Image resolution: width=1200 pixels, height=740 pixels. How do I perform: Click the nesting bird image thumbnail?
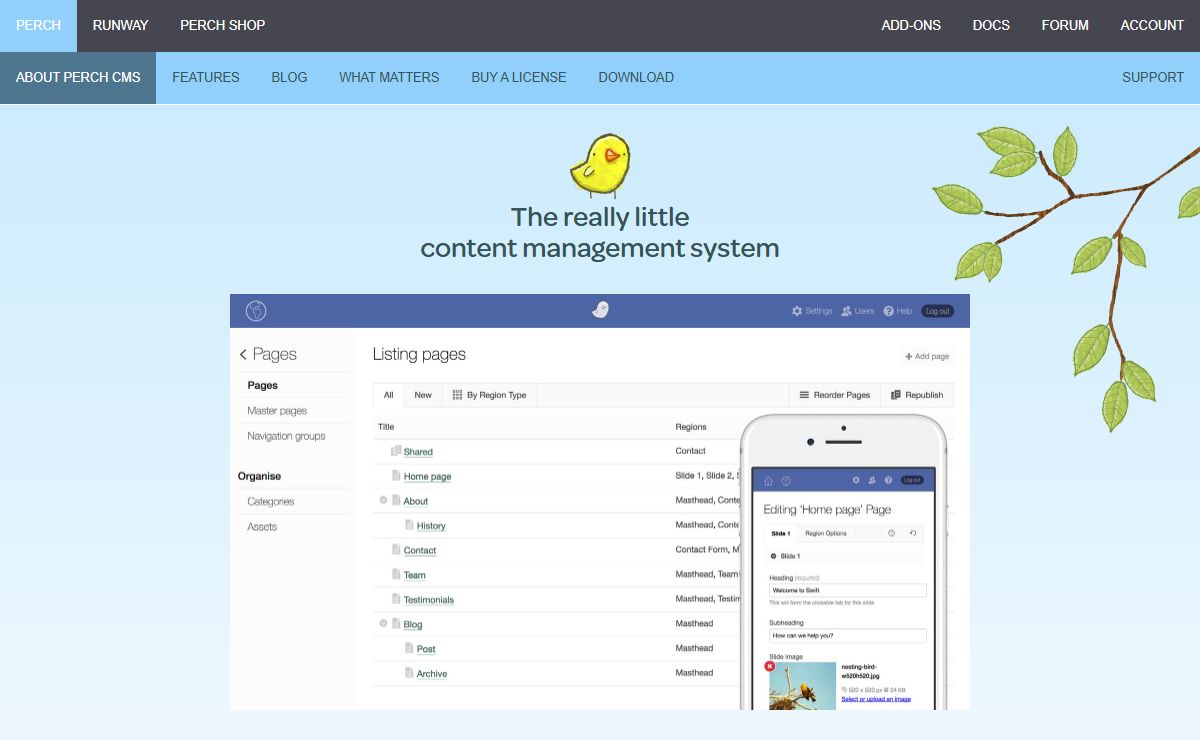point(803,686)
